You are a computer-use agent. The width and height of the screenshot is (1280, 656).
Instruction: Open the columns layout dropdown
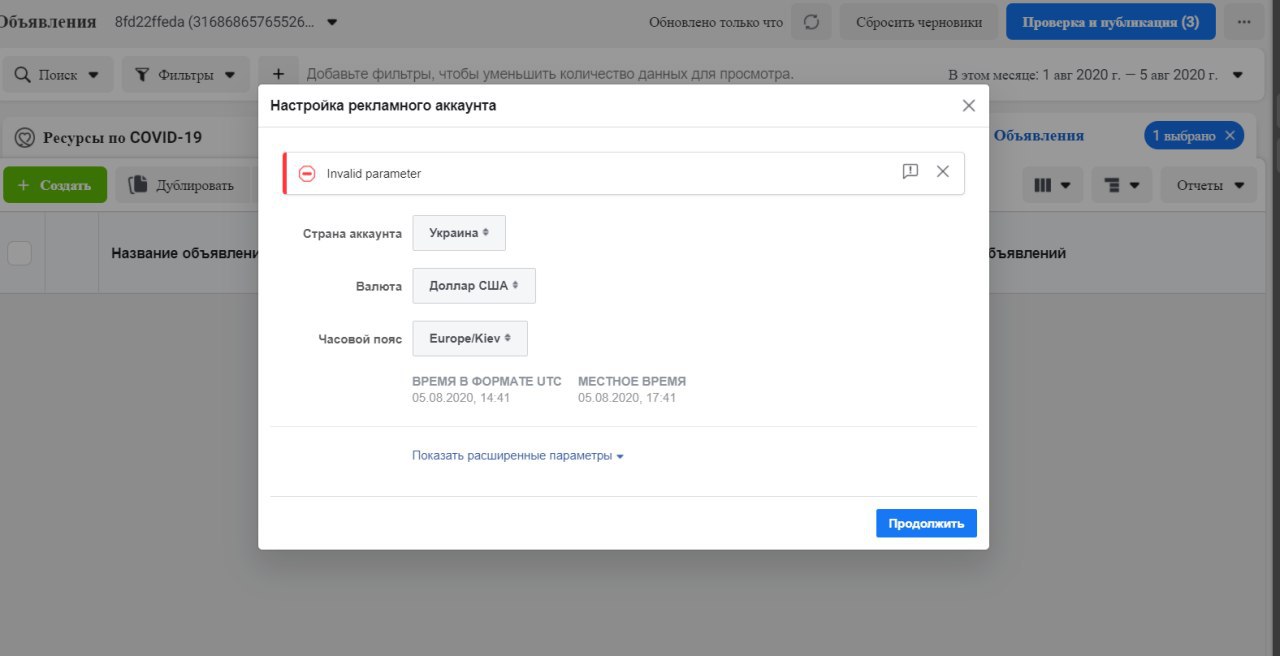[1052, 185]
